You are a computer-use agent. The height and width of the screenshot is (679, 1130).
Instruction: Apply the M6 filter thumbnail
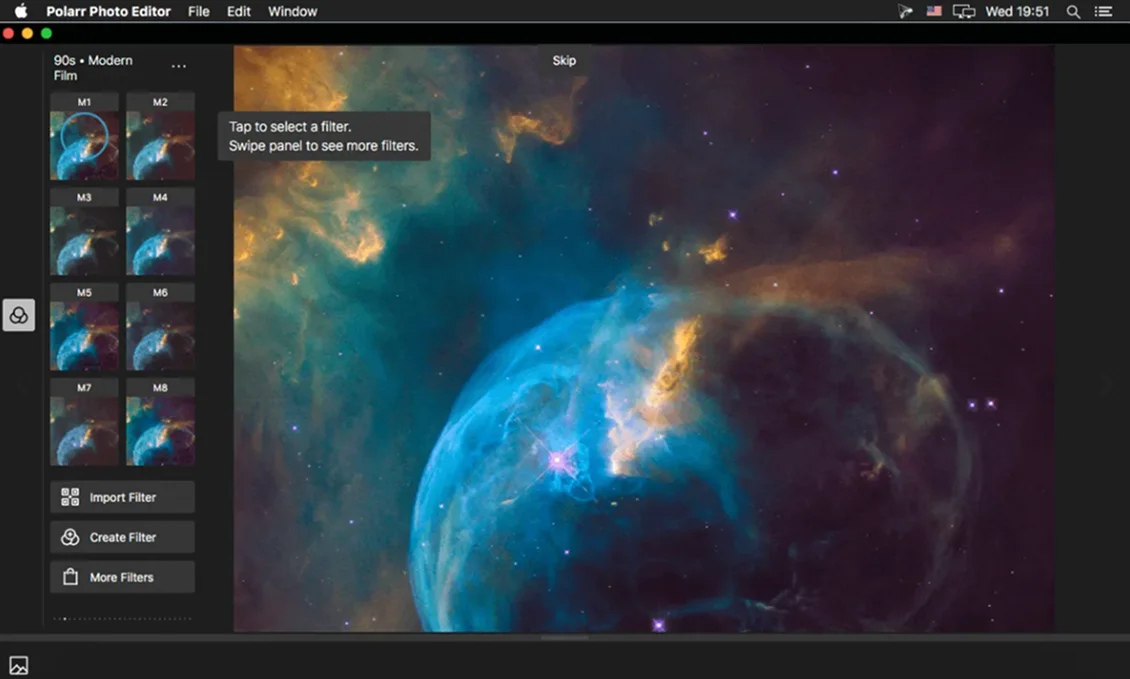pos(160,327)
